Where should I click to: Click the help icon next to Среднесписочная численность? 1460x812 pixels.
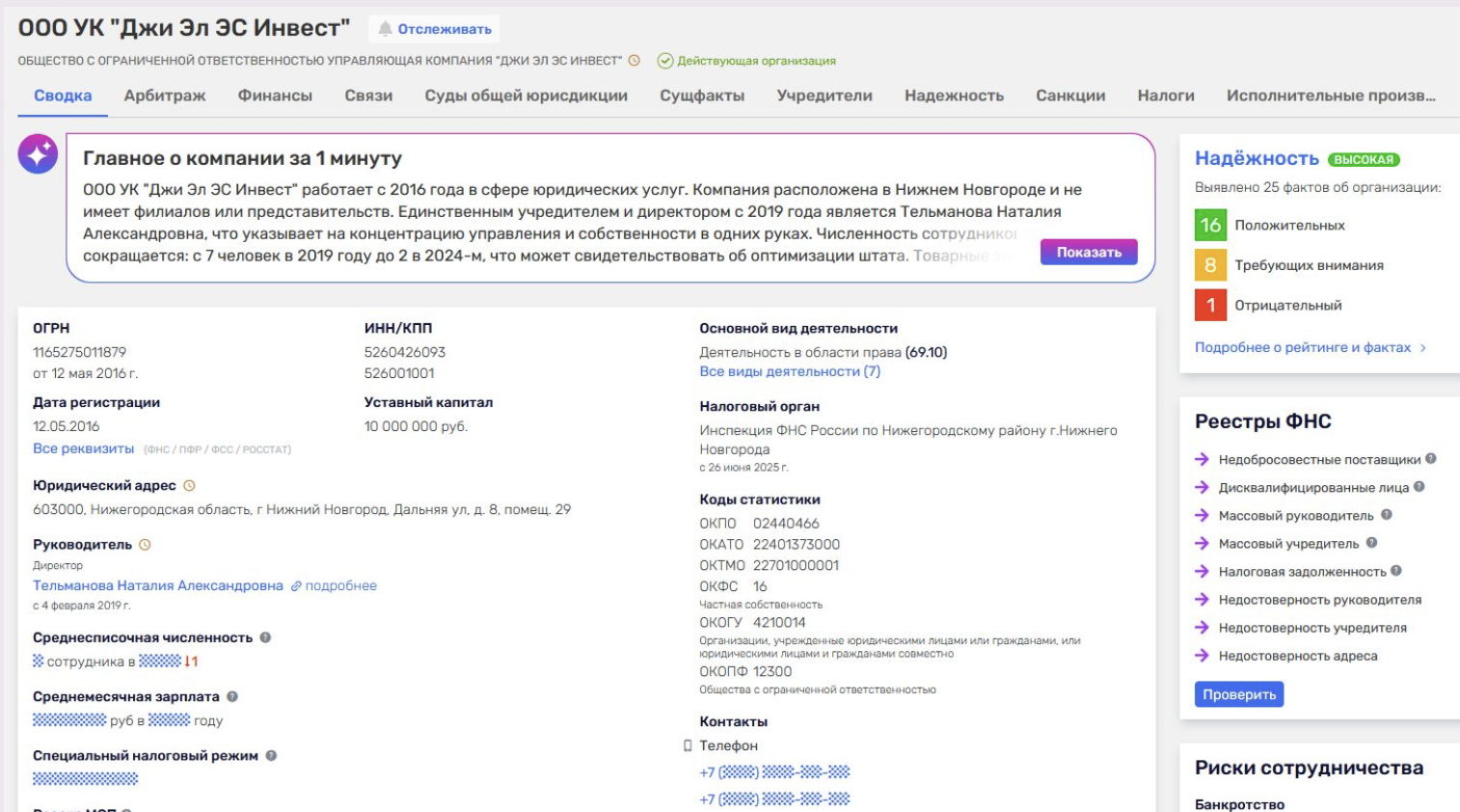tap(265, 637)
